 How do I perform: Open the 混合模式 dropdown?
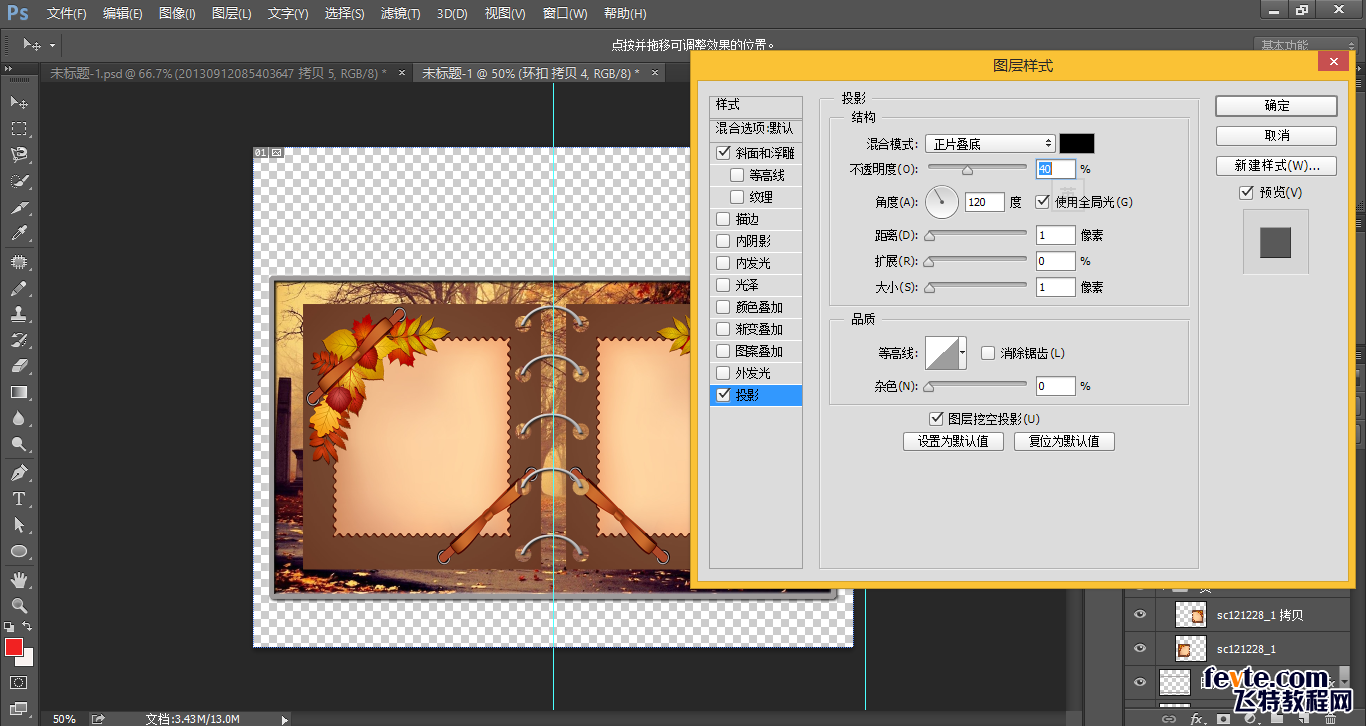pos(989,144)
